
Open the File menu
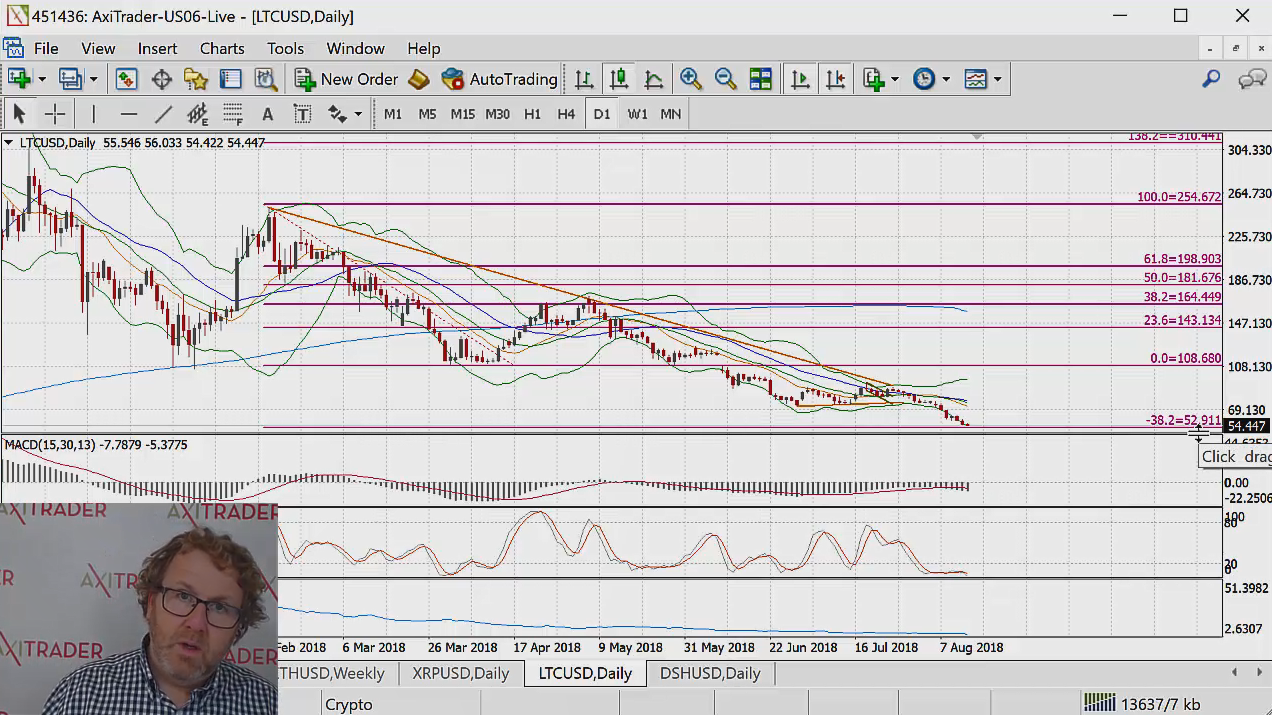point(46,48)
